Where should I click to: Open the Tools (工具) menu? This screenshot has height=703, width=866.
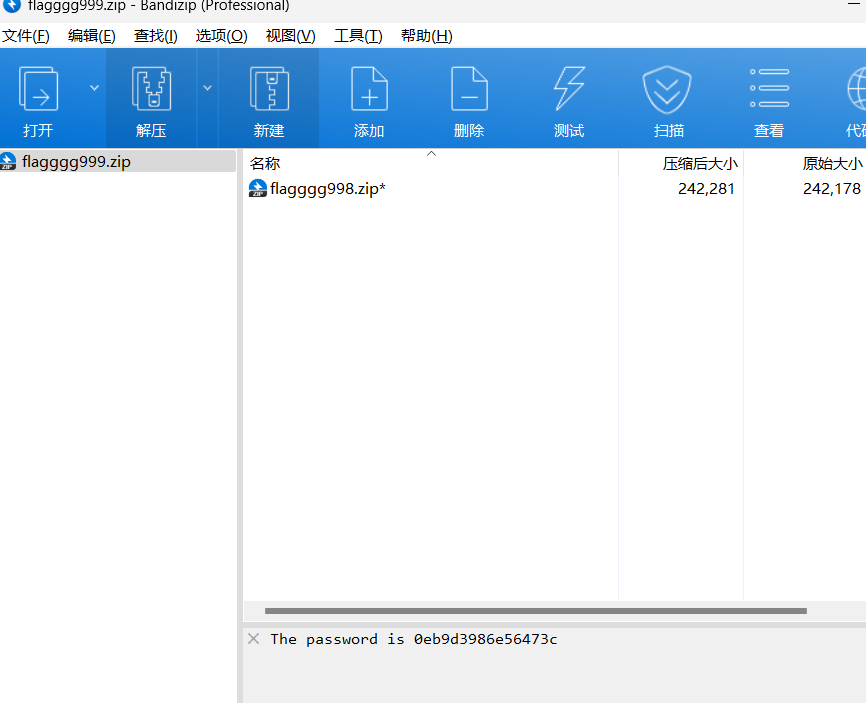[358, 36]
